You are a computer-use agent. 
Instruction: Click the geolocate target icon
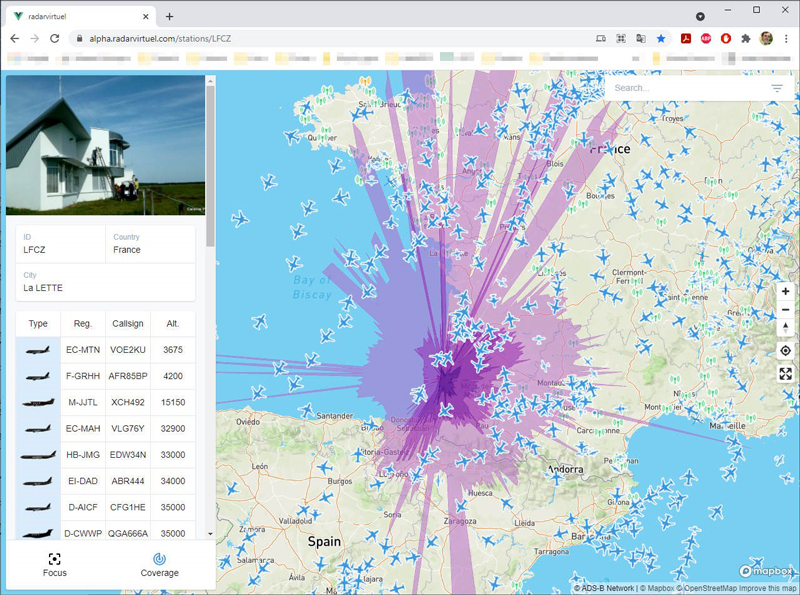[x=785, y=351]
